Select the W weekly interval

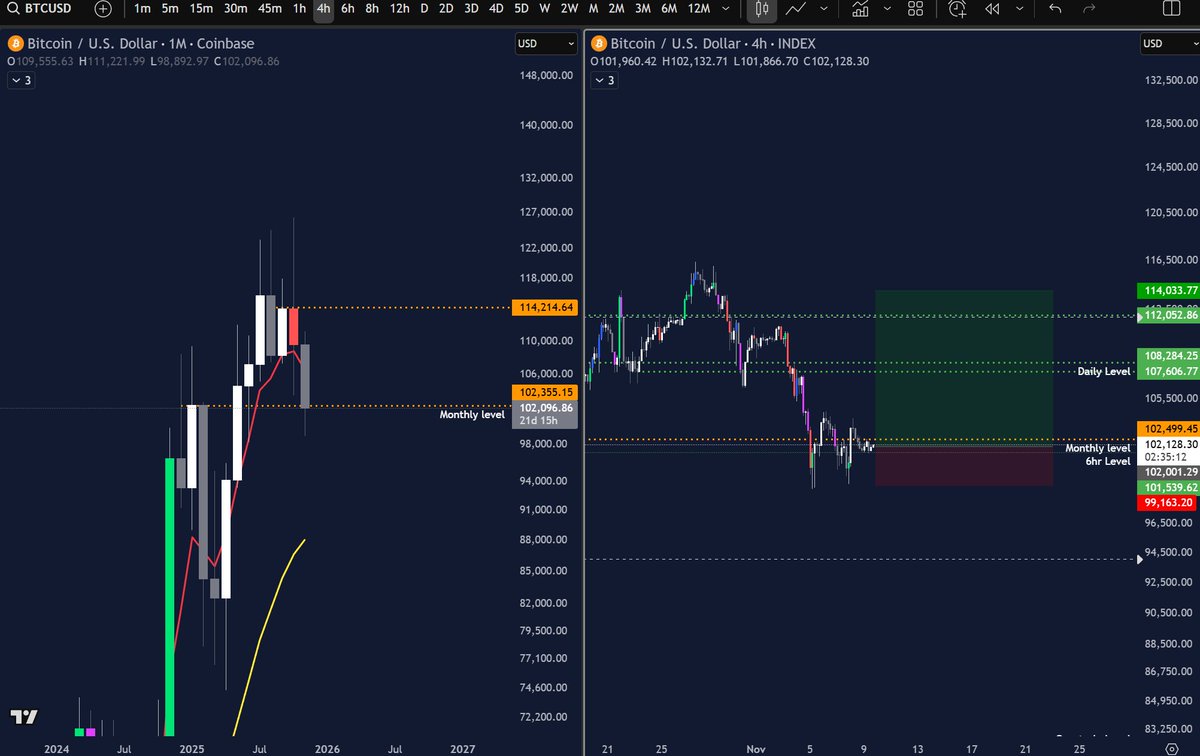(544, 10)
